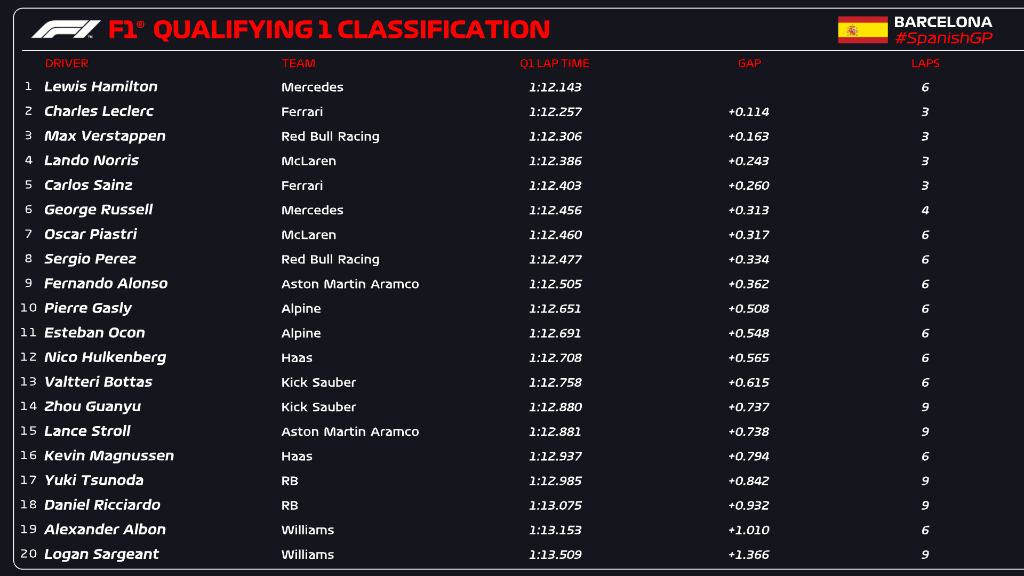This screenshot has height=576, width=1024.
Task: Select driver Lewis Hamilton
Action: (x=101, y=87)
